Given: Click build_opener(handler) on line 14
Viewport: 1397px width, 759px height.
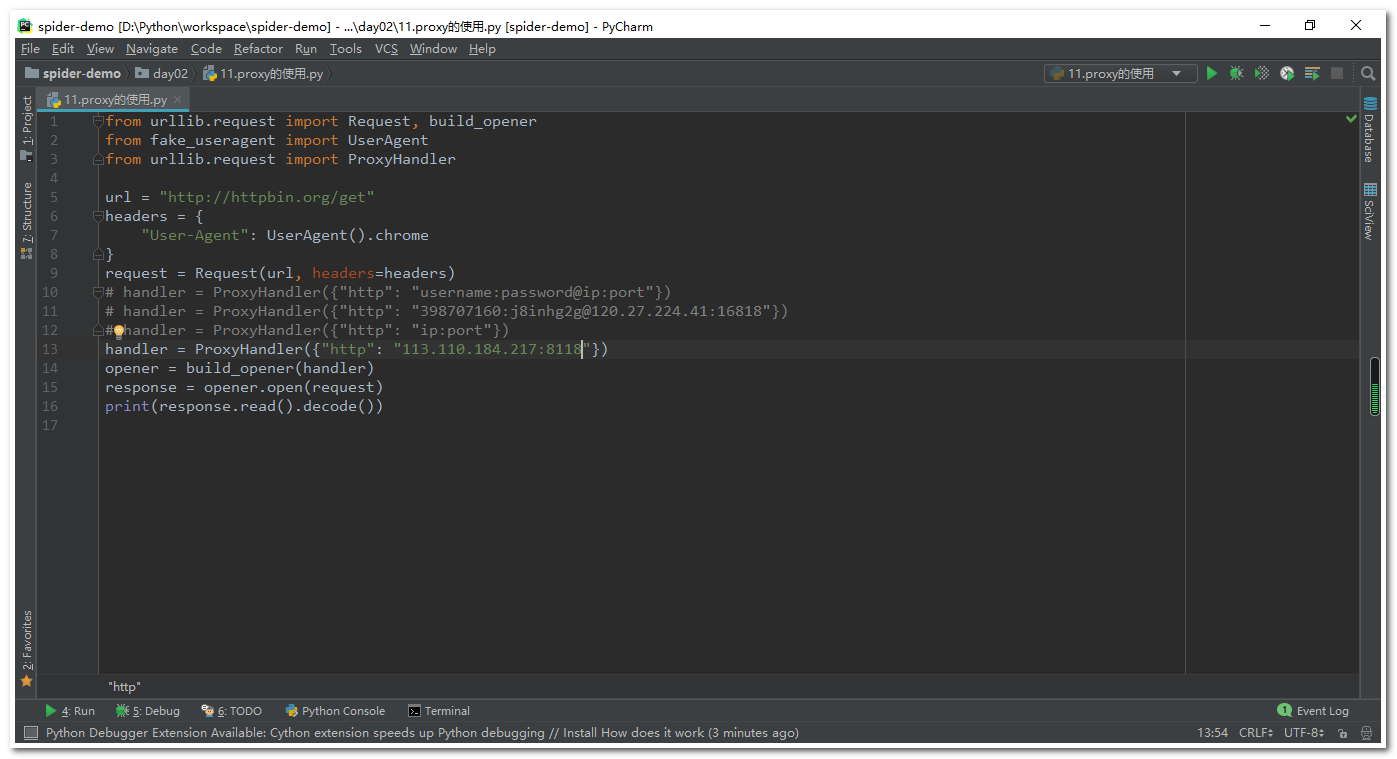Looking at the screenshot, I should (280, 368).
